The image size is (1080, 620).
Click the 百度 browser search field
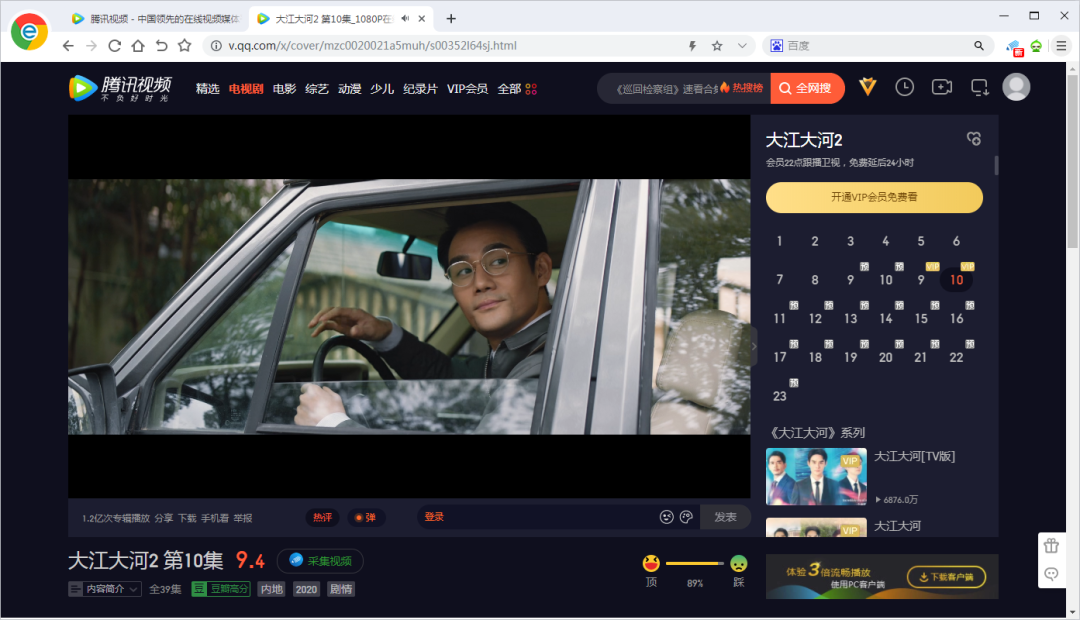click(x=878, y=45)
